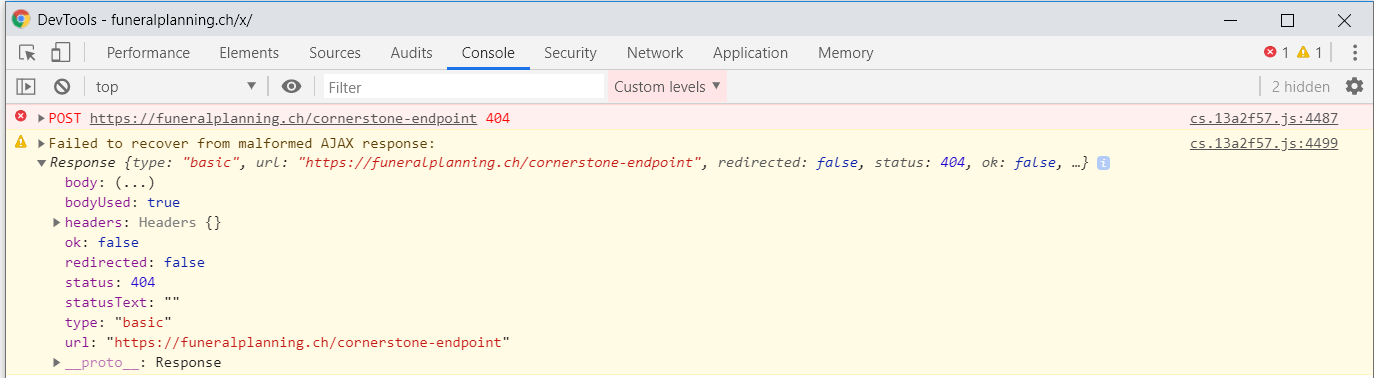Click the warning triangle icon on message row
Viewport: 1374px width, 378px height.
[20, 143]
